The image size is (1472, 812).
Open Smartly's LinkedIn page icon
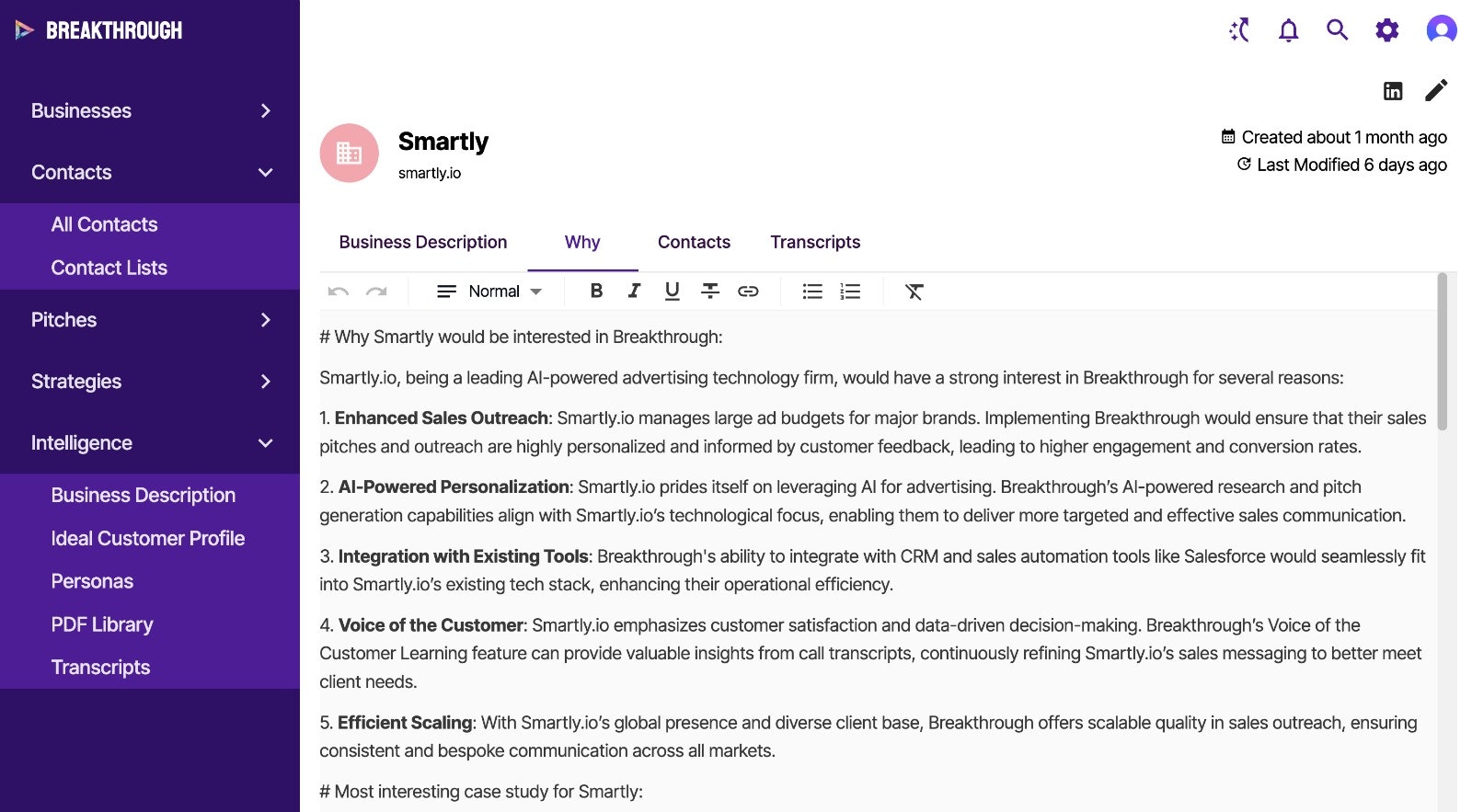(1393, 90)
